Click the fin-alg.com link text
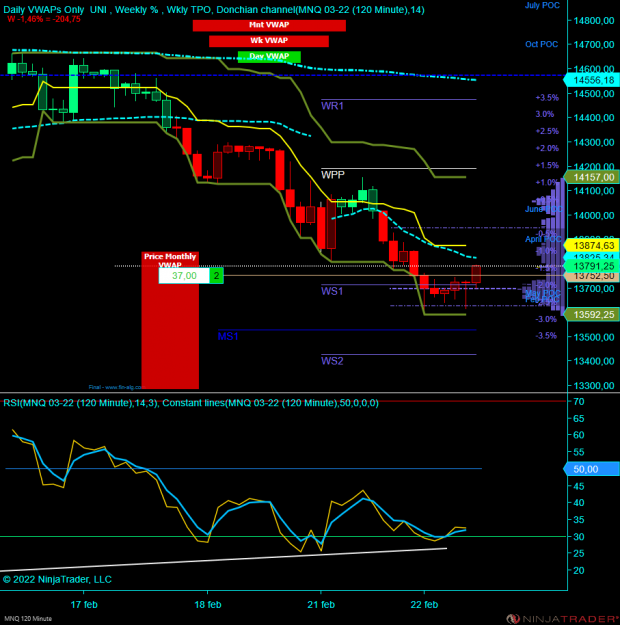Screen dimensions: 620x625 coord(115,387)
